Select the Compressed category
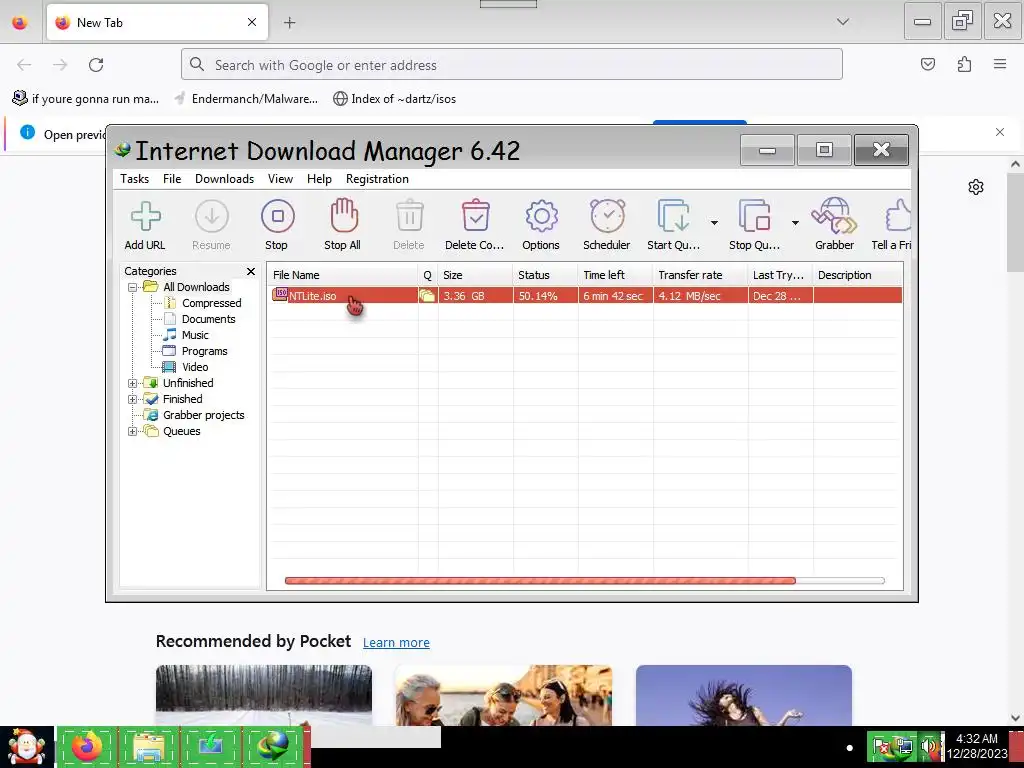 pos(212,303)
